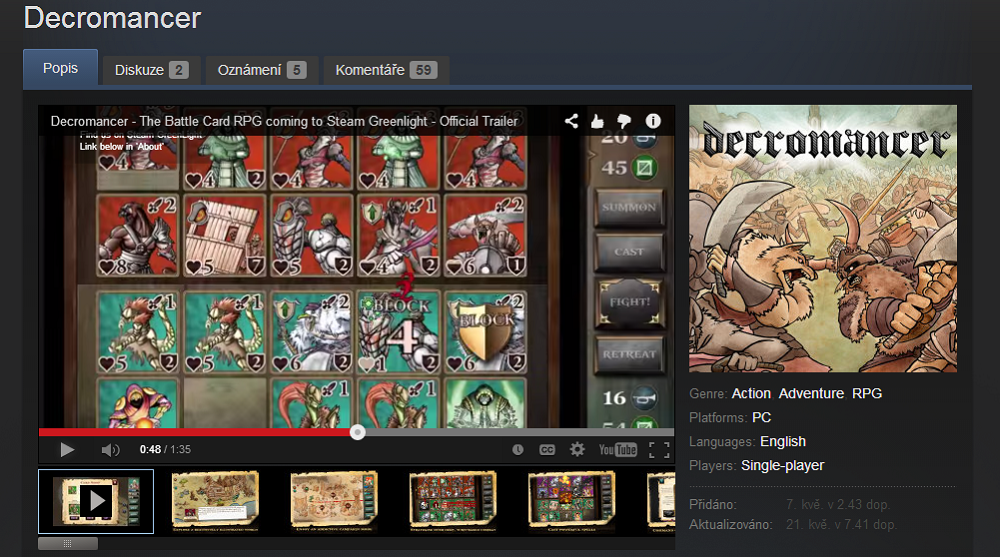Click the Single-player text
This screenshot has height=557, width=1000.
tap(783, 466)
